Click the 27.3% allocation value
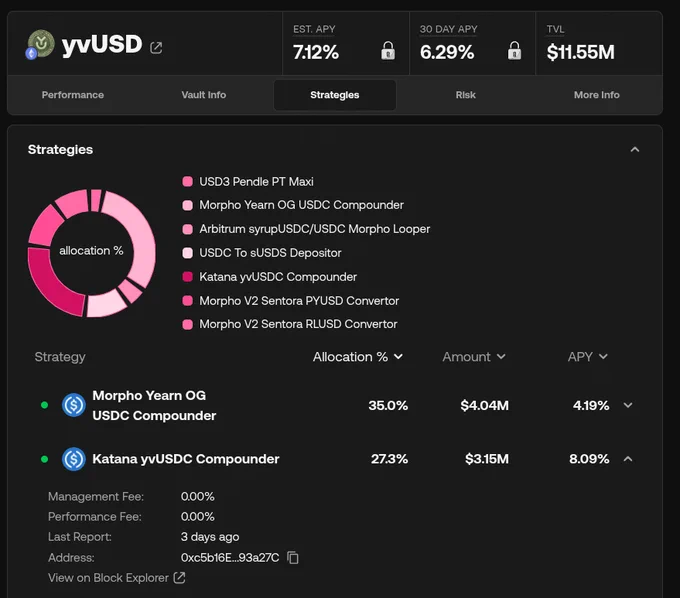680x598 pixels. point(389,459)
